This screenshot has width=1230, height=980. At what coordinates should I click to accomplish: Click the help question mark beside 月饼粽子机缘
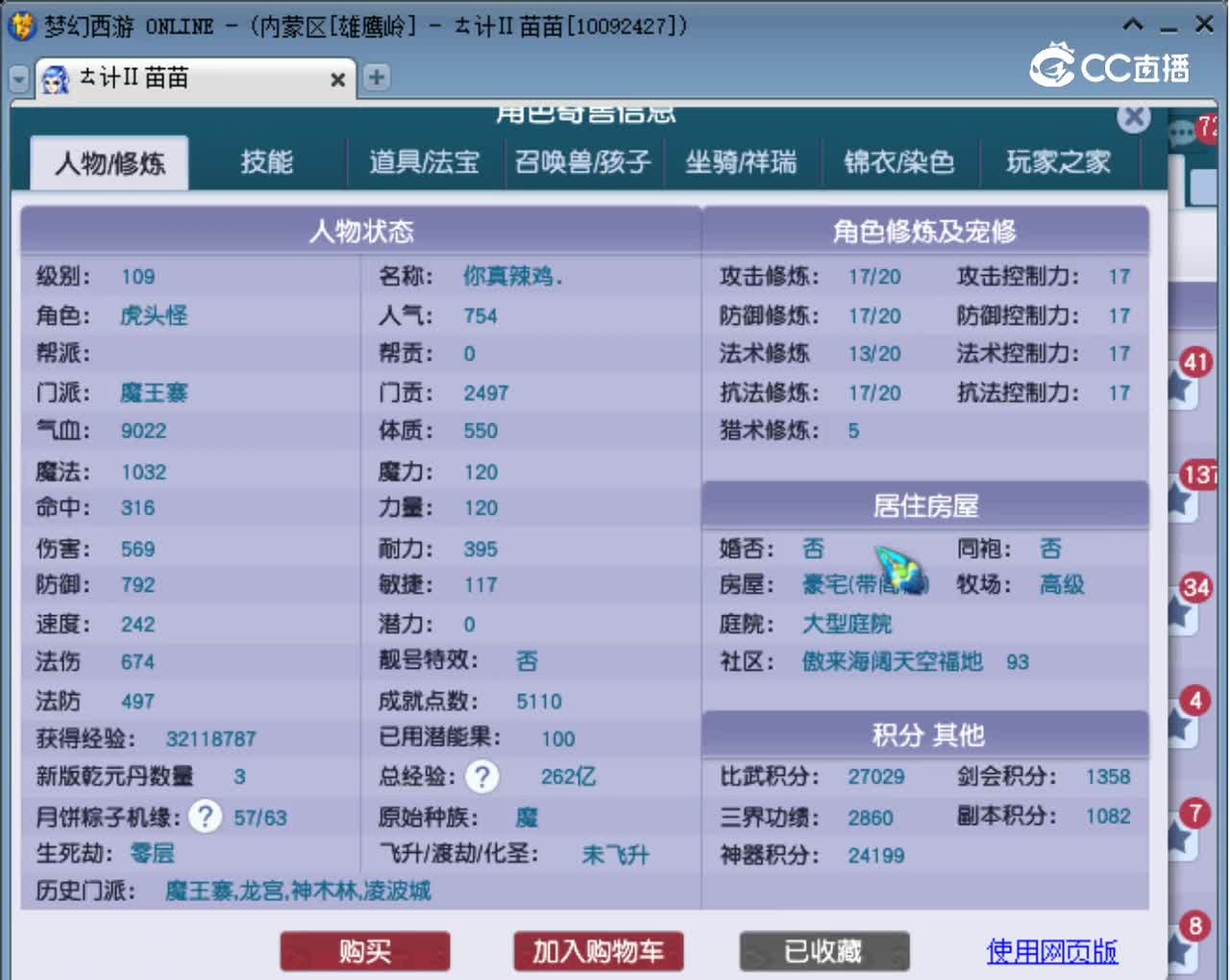click(x=205, y=817)
